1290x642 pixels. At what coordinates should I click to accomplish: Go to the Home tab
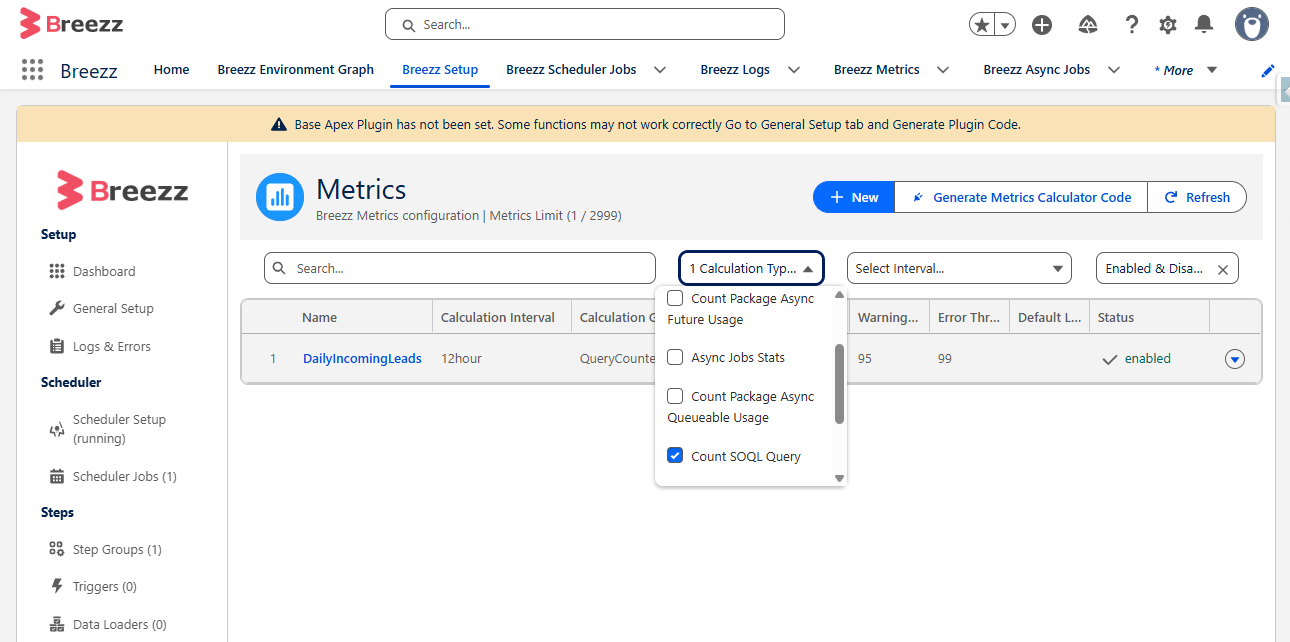[171, 70]
